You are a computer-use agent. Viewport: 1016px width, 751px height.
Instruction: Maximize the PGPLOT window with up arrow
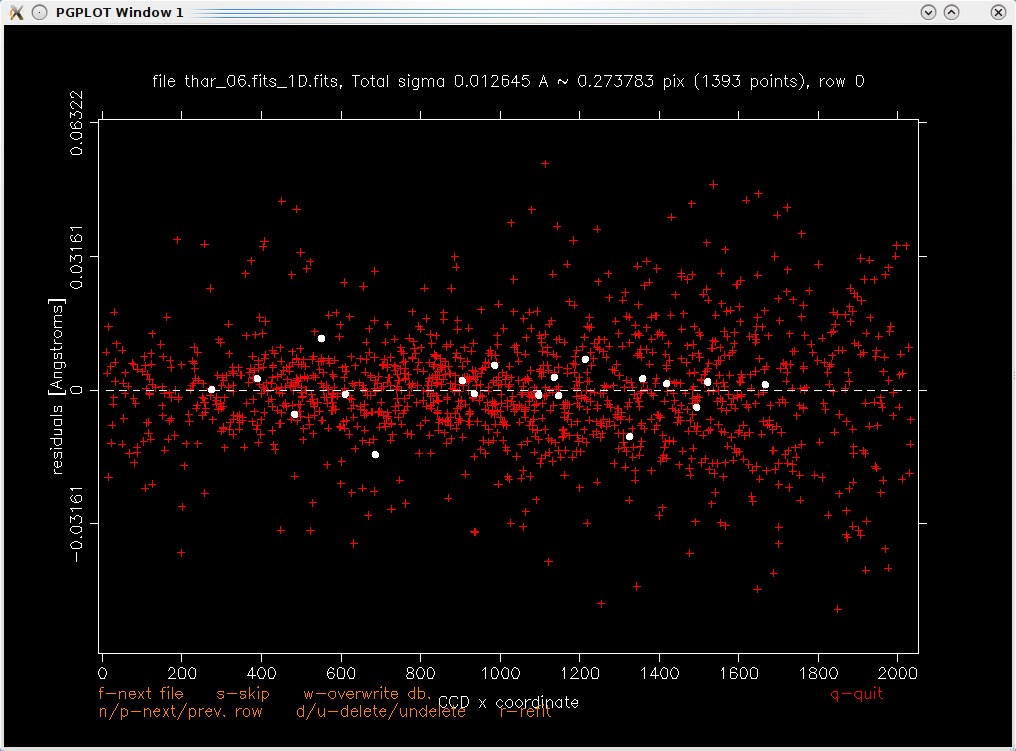[951, 12]
